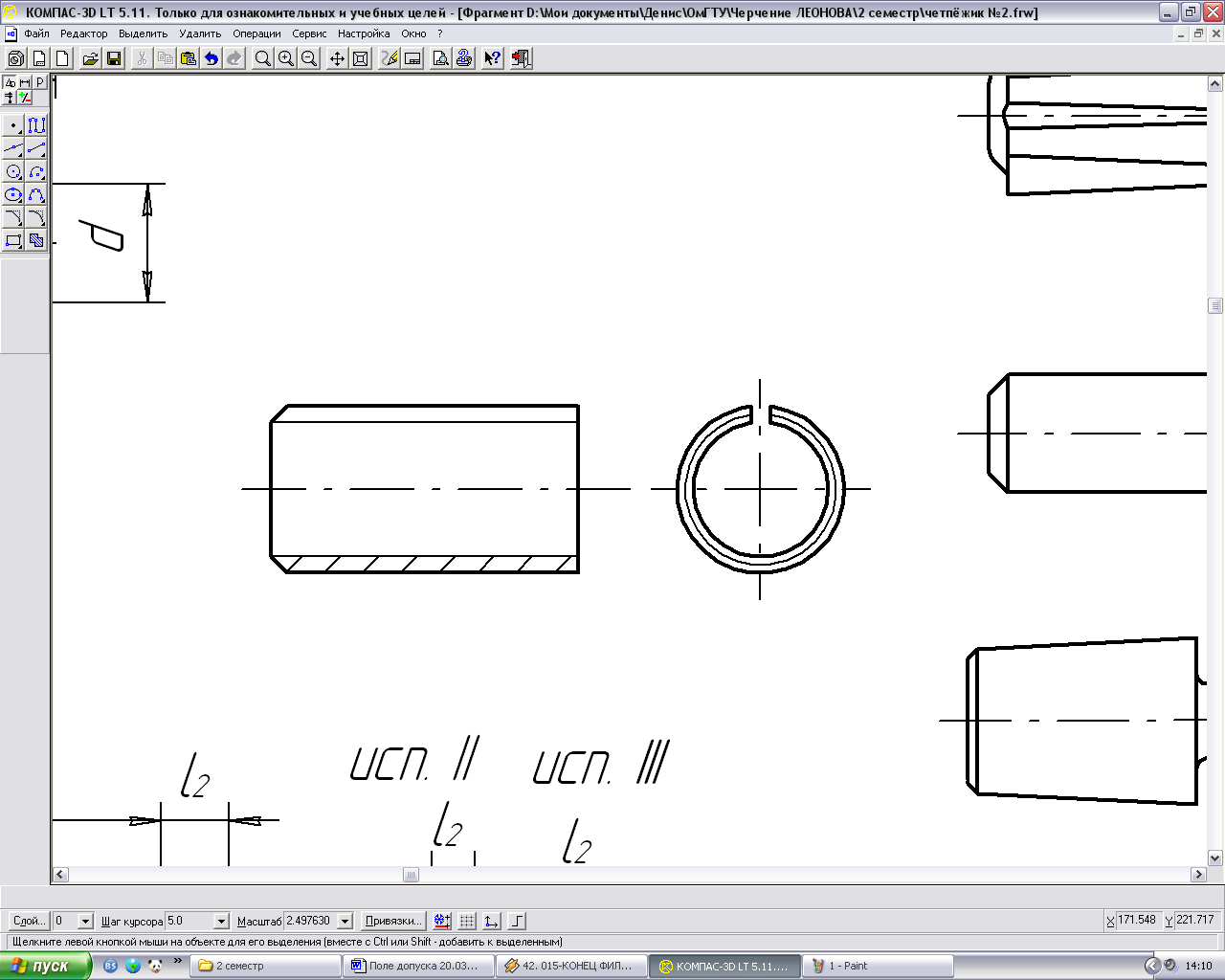The width and height of the screenshot is (1225, 980).
Task: Show entire drawing with fit-all icon
Action: tap(361, 58)
